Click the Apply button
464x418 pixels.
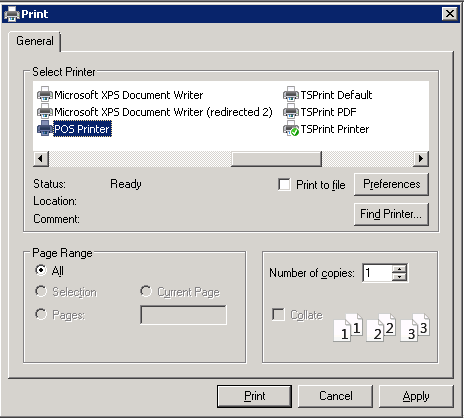click(416, 396)
